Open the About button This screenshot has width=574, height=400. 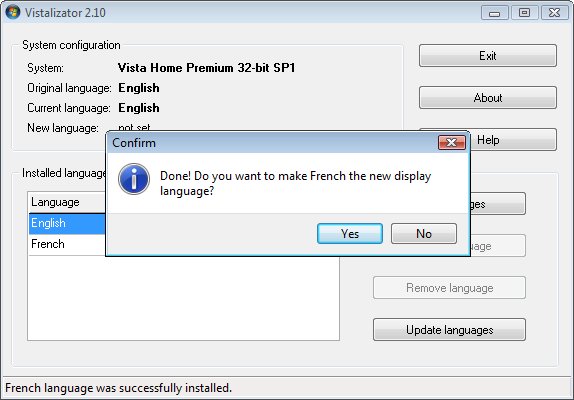click(x=488, y=98)
